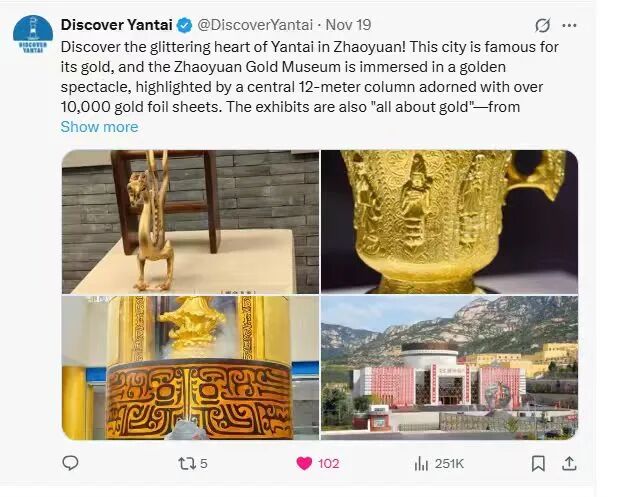Repost using the retweet icon

186,463
